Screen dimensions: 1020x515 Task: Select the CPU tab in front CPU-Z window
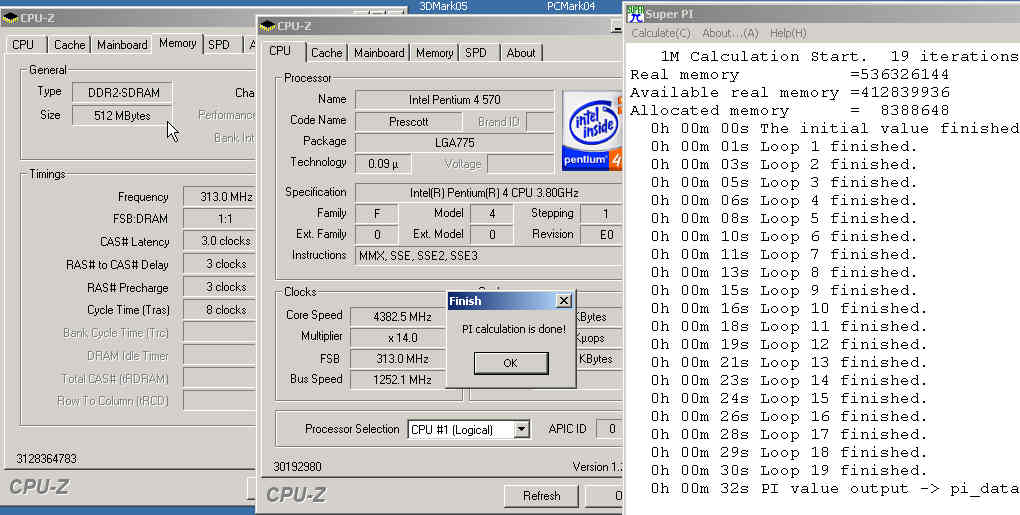click(x=280, y=51)
